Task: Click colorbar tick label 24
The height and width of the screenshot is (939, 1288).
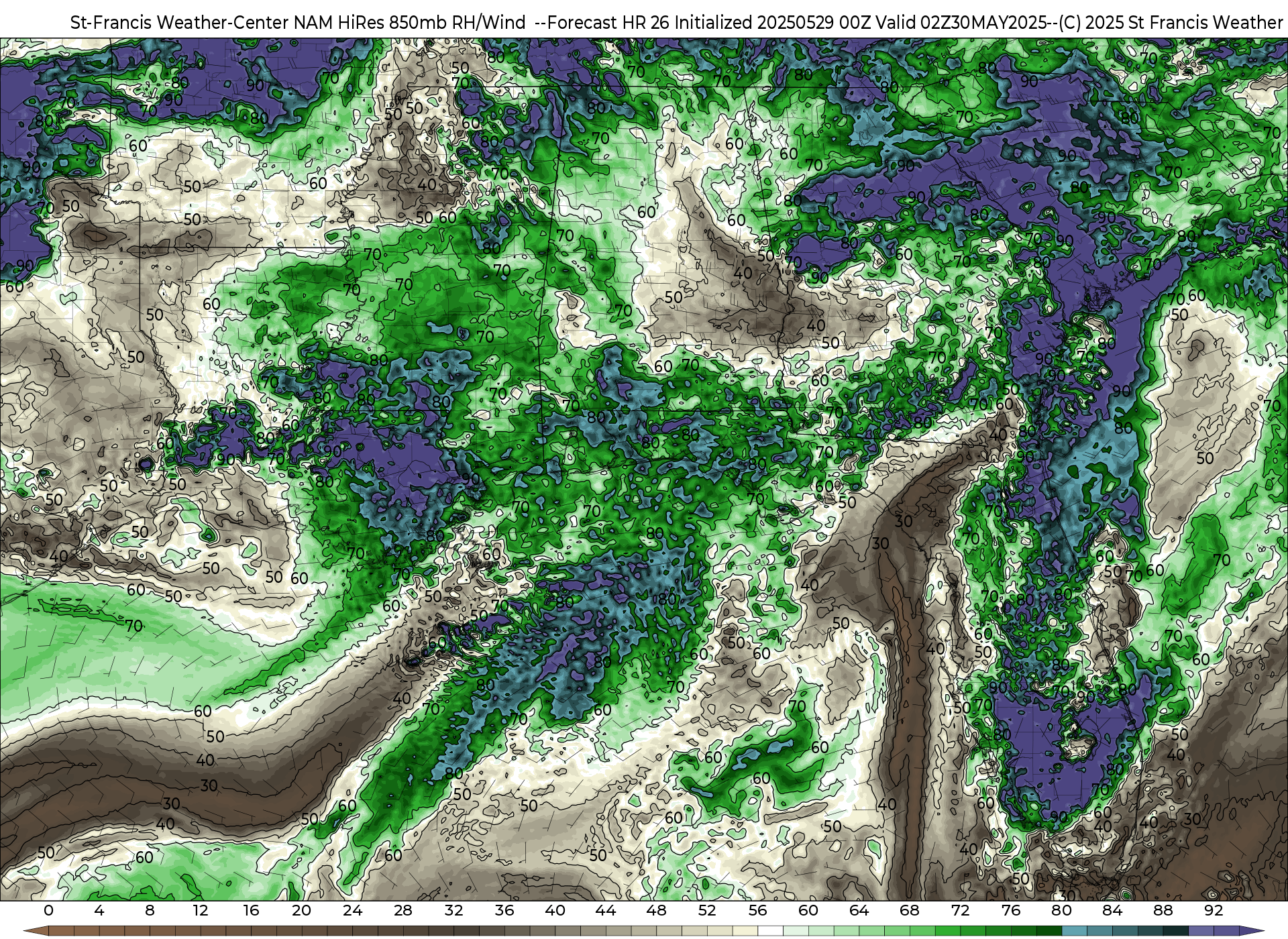Action: [352, 910]
